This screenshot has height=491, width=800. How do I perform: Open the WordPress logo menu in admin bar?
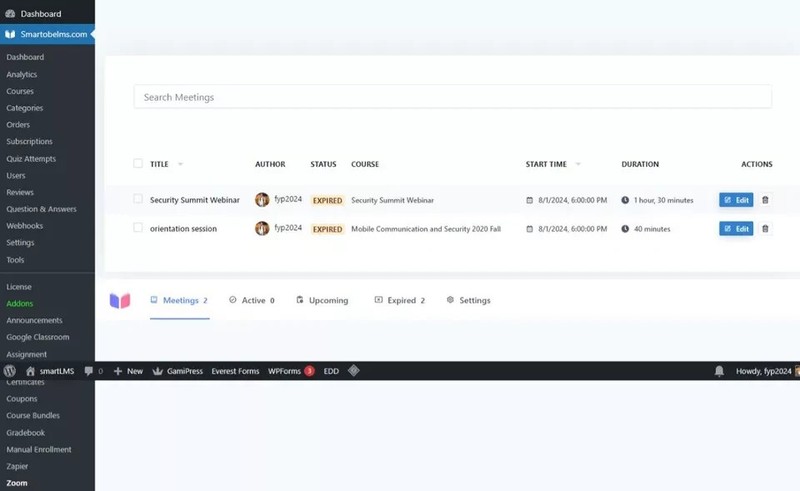tap(10, 371)
